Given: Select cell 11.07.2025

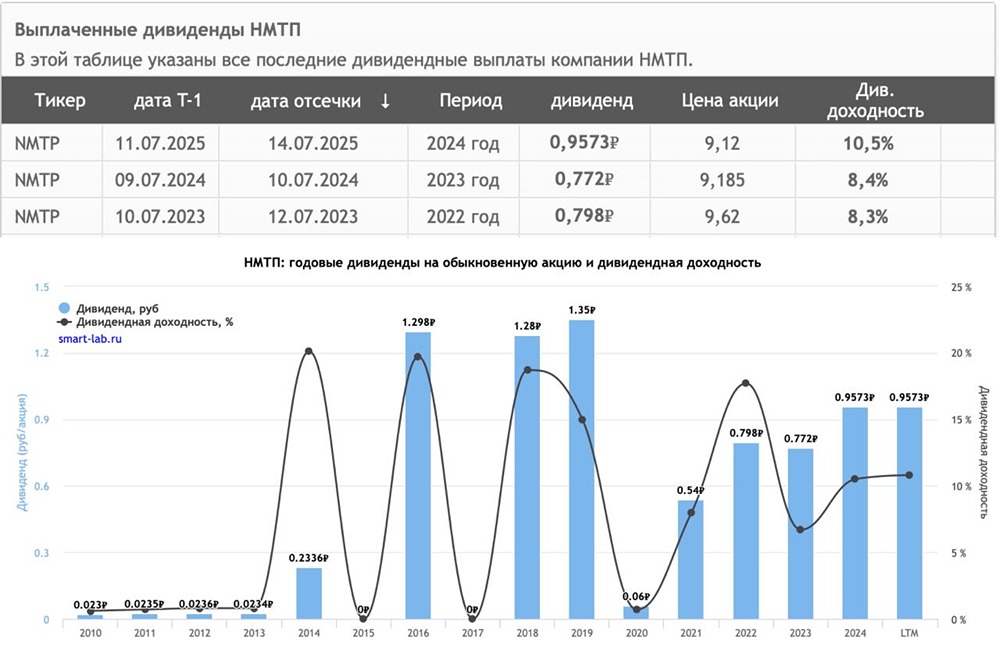Looking at the screenshot, I should [x=160, y=143].
